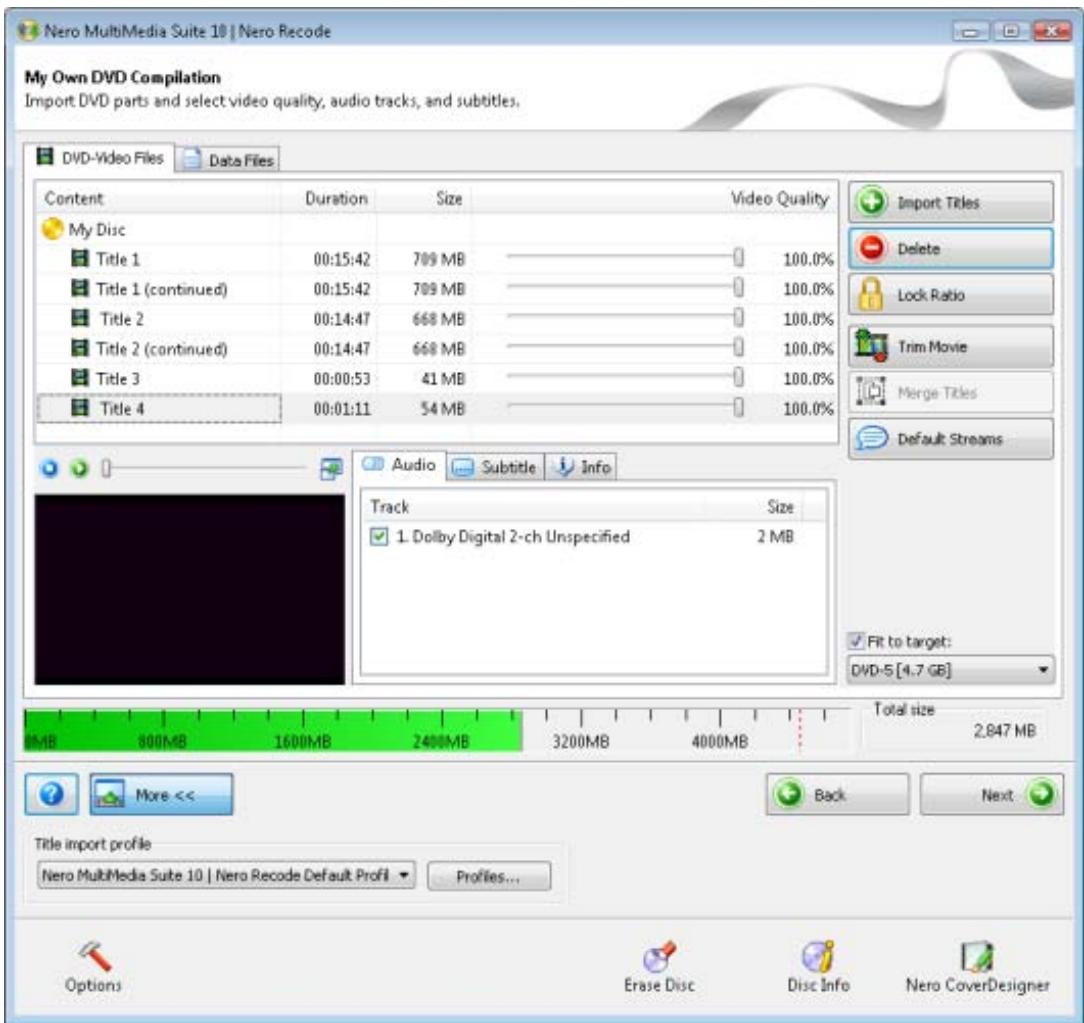The height and width of the screenshot is (1023, 1084).
Task: Open Default Streams settings
Action: tap(951, 438)
